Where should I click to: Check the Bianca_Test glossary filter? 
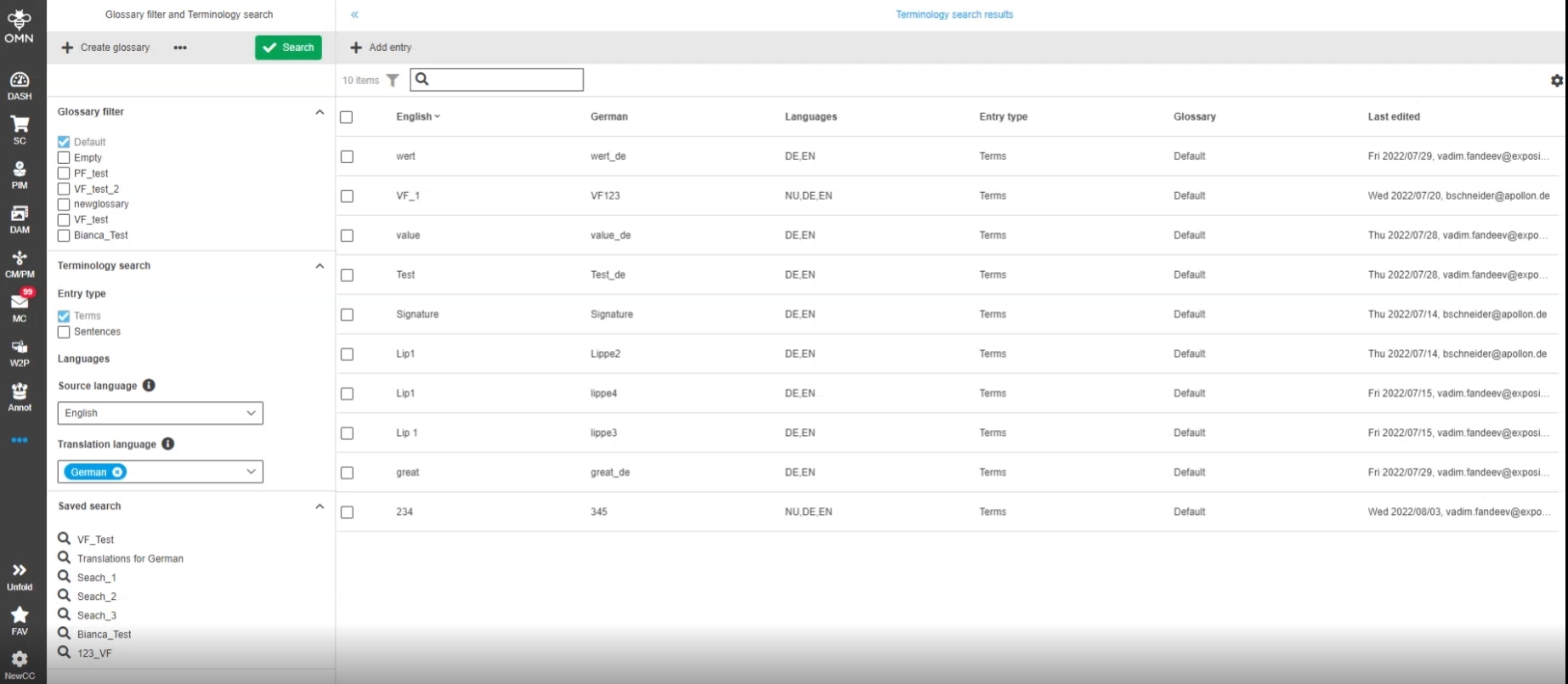pyautogui.click(x=64, y=235)
